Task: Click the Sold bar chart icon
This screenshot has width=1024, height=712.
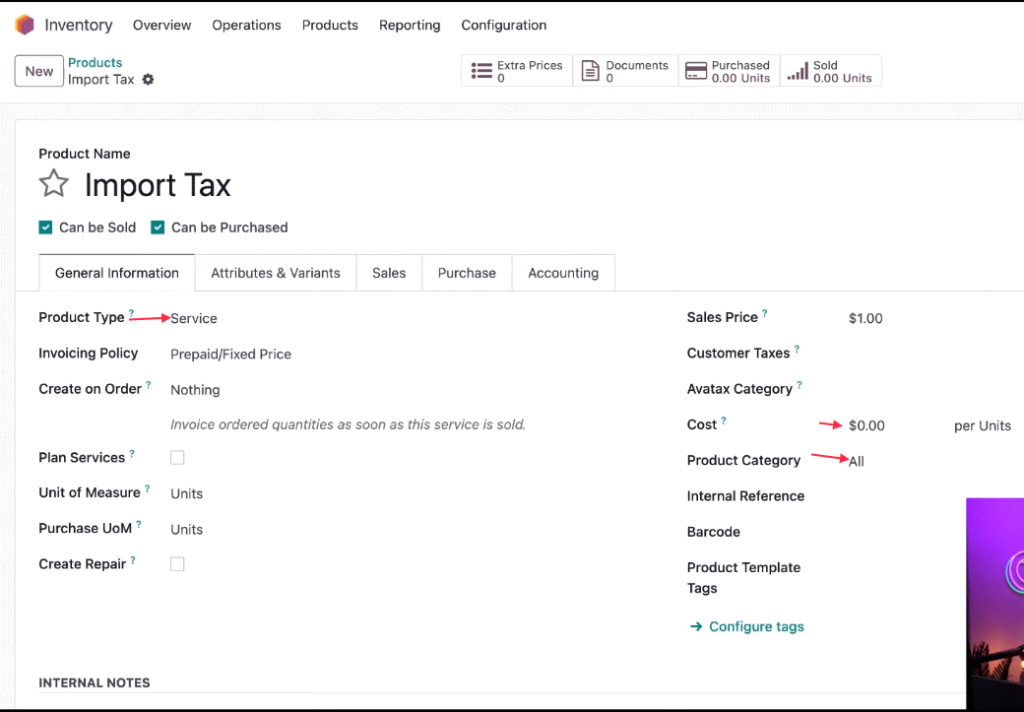Action: (797, 71)
